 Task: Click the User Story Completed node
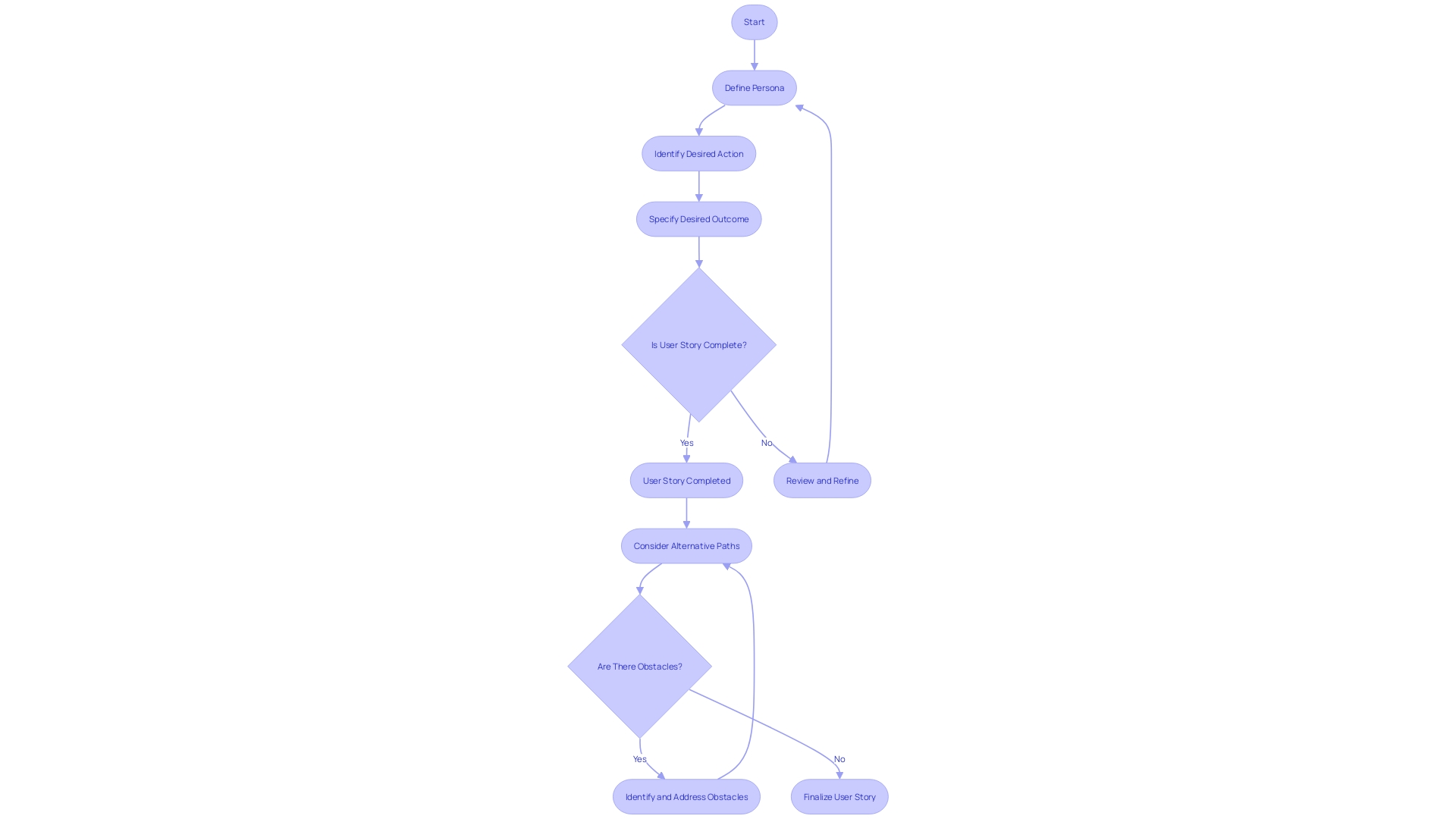686,479
